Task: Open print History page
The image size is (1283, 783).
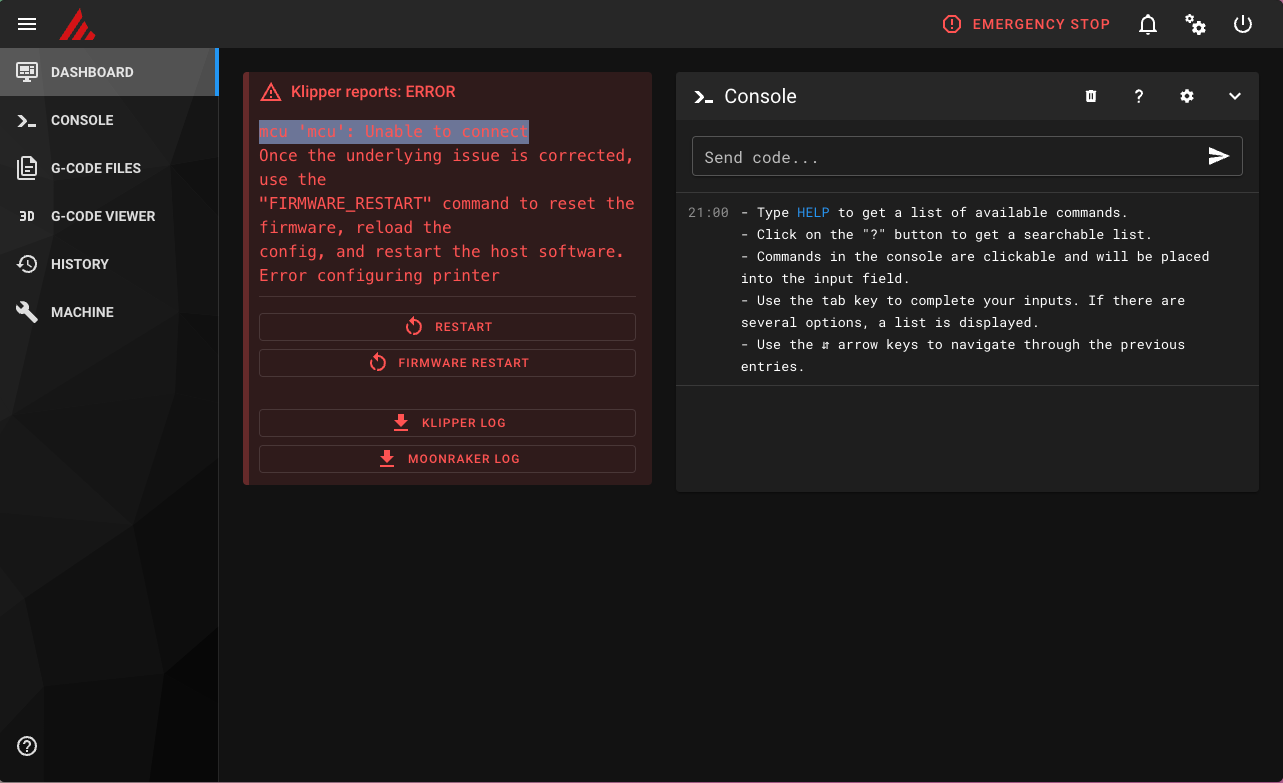Action: (108, 264)
